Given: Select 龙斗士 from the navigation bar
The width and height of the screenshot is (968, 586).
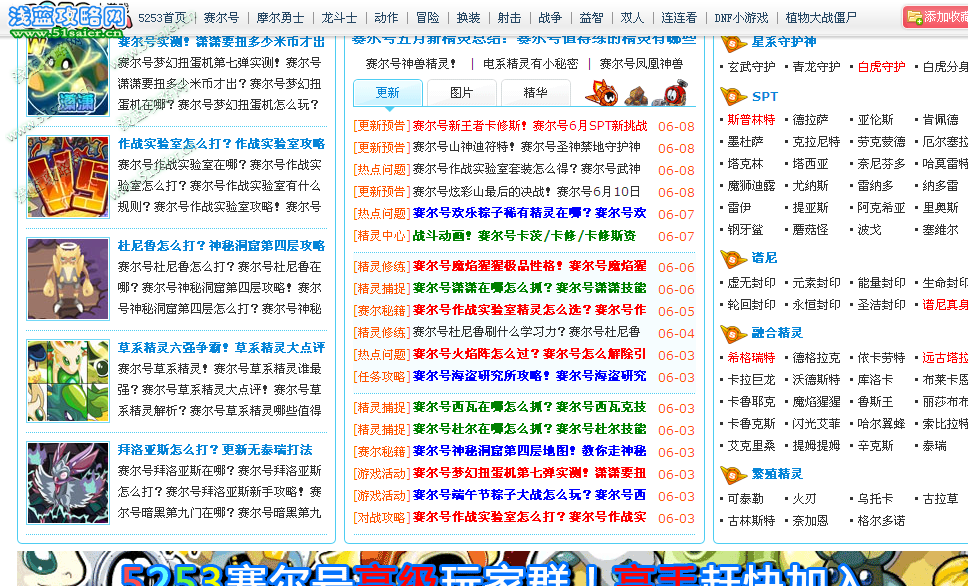Looking at the screenshot, I should coord(339,18).
